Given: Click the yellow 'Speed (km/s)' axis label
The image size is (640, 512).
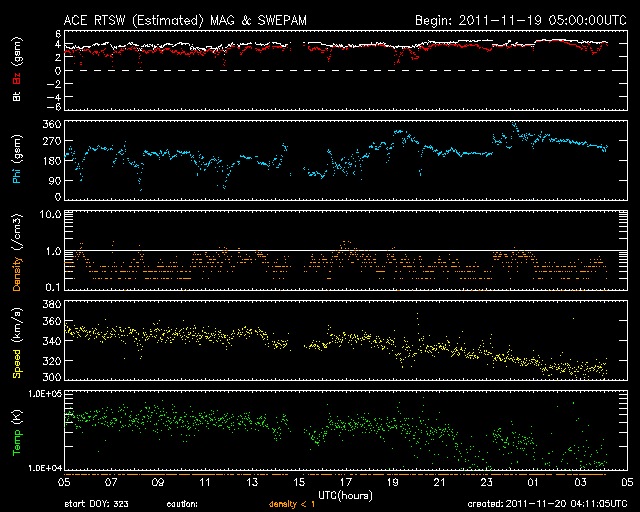Looking at the screenshot, I should coord(17,343).
